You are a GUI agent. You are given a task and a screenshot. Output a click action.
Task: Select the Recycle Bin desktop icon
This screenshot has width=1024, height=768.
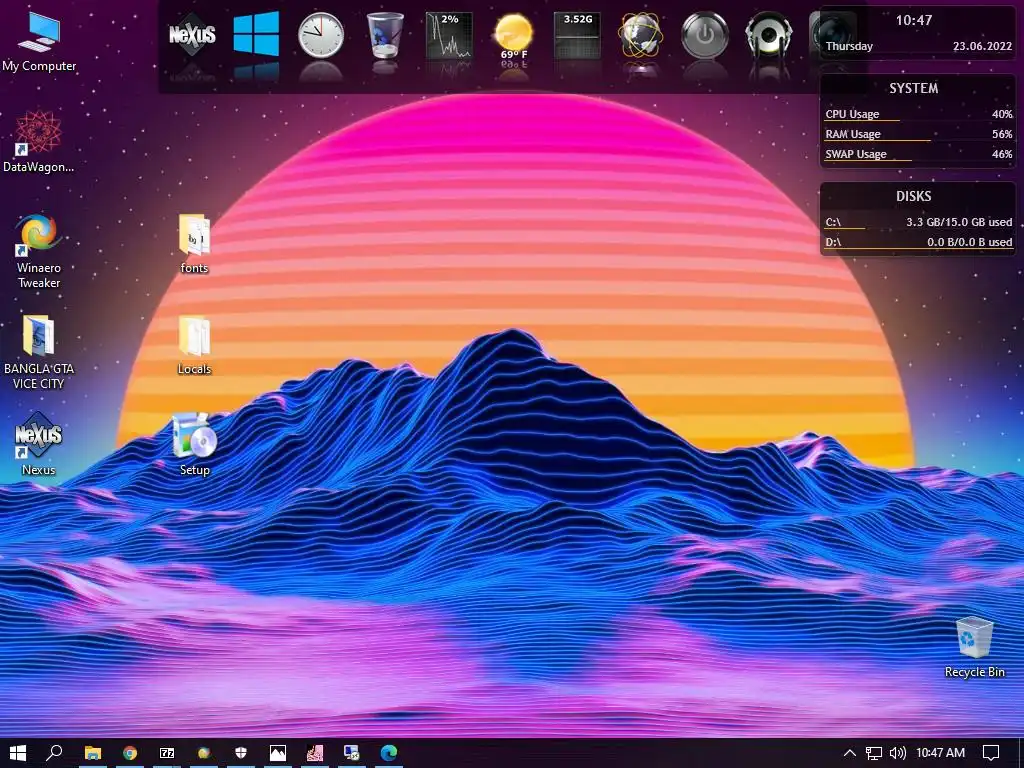974,647
